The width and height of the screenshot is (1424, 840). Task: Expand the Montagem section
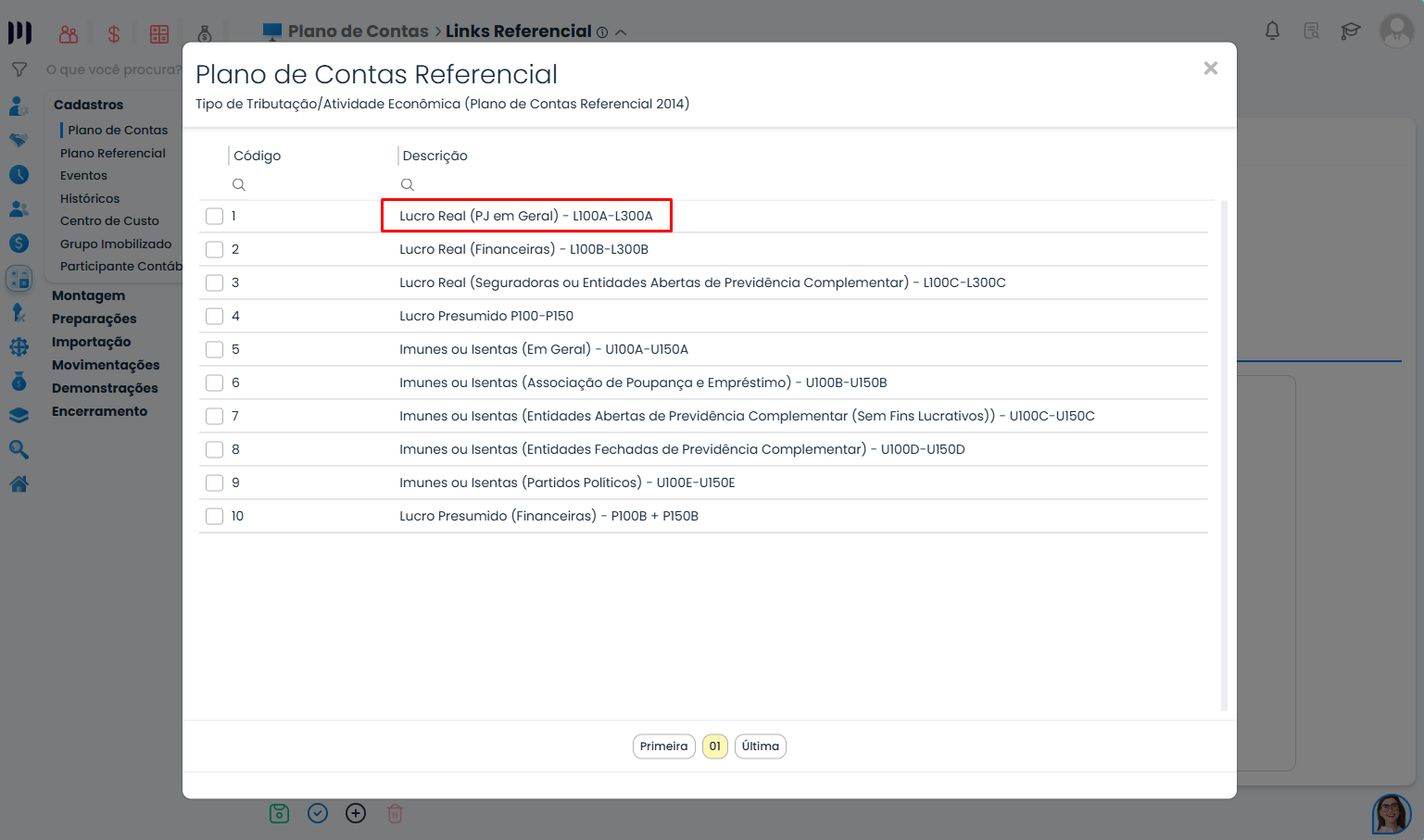[88, 296]
